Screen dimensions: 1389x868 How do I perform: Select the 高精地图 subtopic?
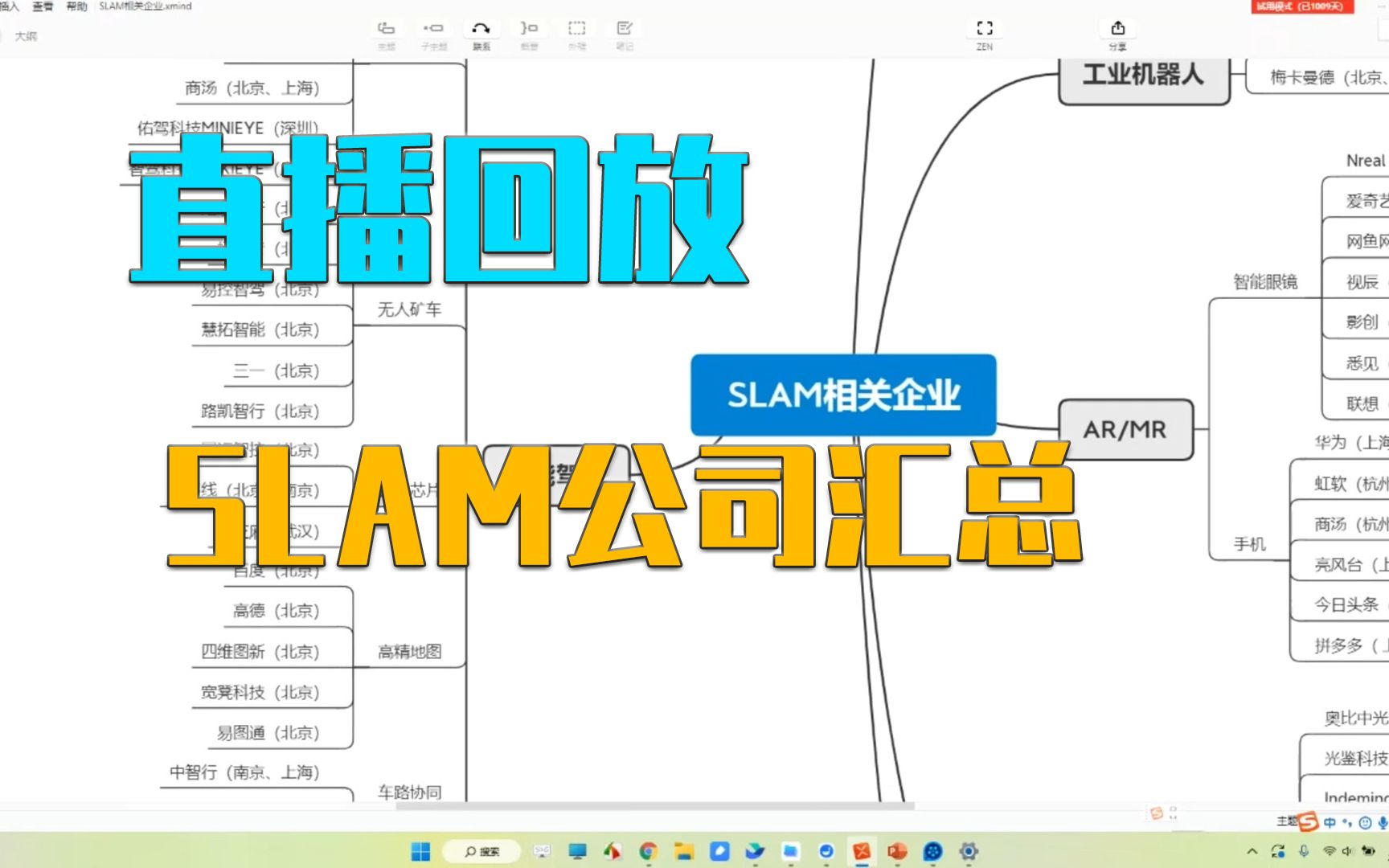(x=410, y=652)
